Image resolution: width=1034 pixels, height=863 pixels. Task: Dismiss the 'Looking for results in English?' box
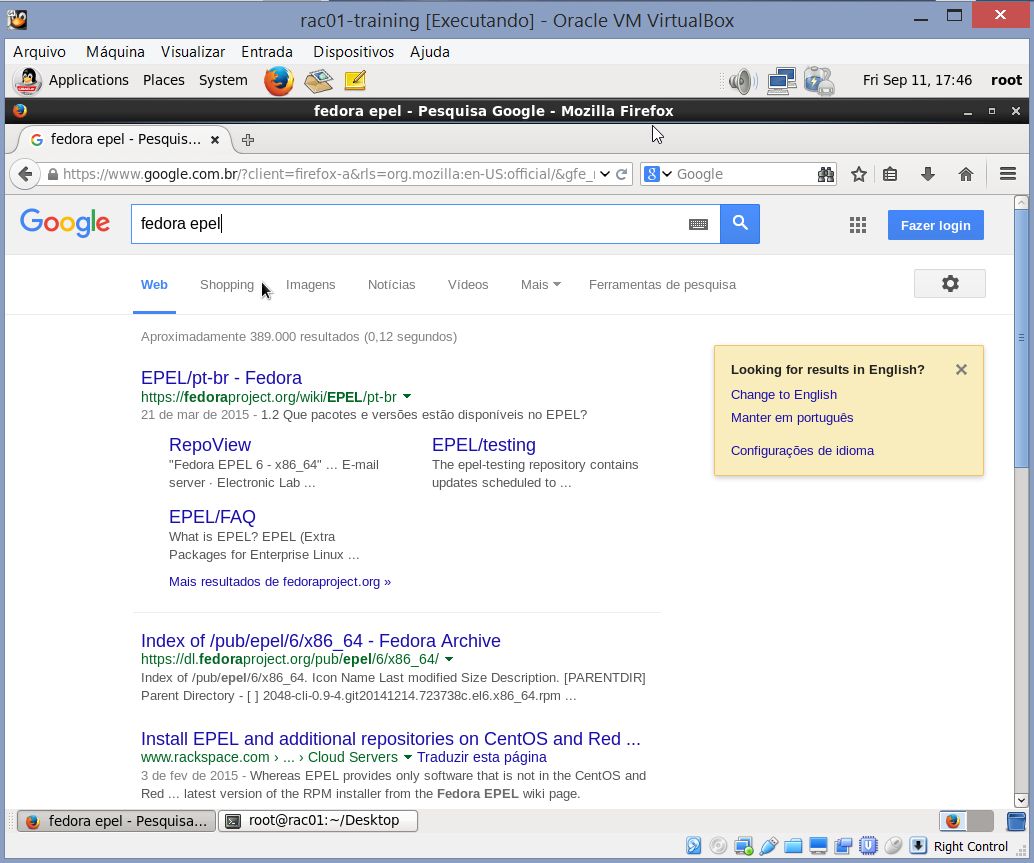click(961, 370)
